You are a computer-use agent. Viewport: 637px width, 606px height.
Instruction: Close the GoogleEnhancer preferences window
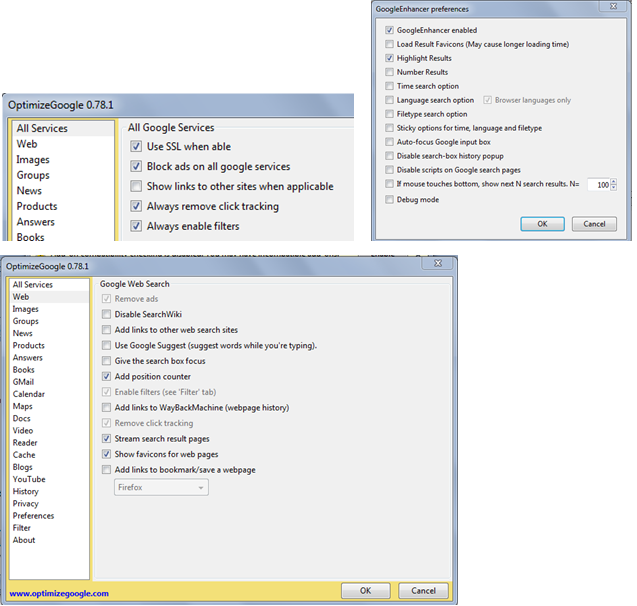613,6
